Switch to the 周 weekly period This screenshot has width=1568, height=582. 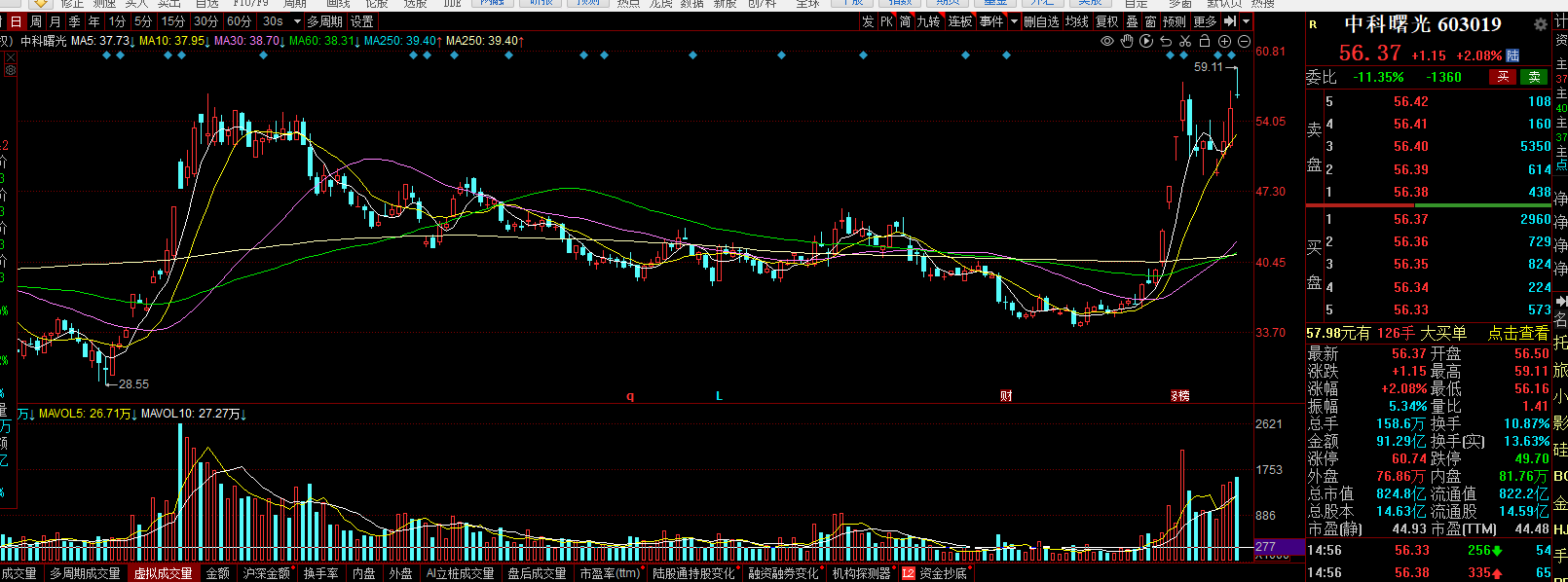(36, 21)
